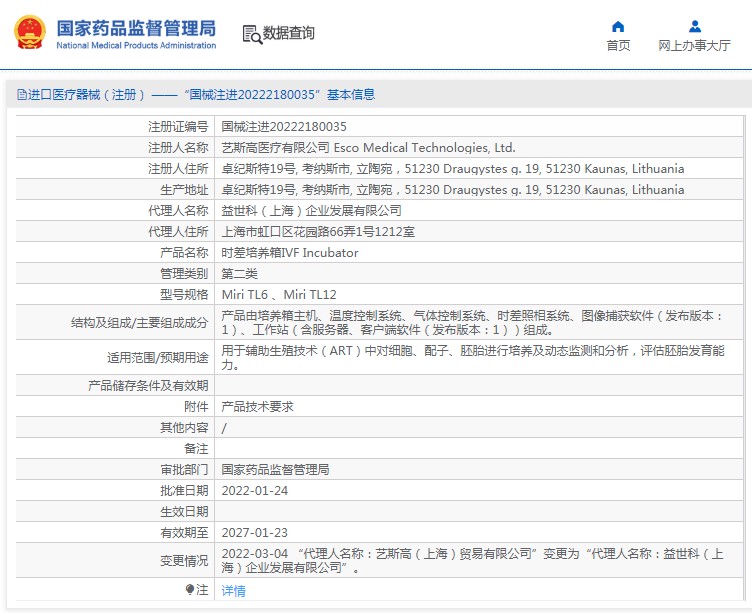
Task: Click approval department 国家药品监督管理局 cell
Action: coord(275,470)
